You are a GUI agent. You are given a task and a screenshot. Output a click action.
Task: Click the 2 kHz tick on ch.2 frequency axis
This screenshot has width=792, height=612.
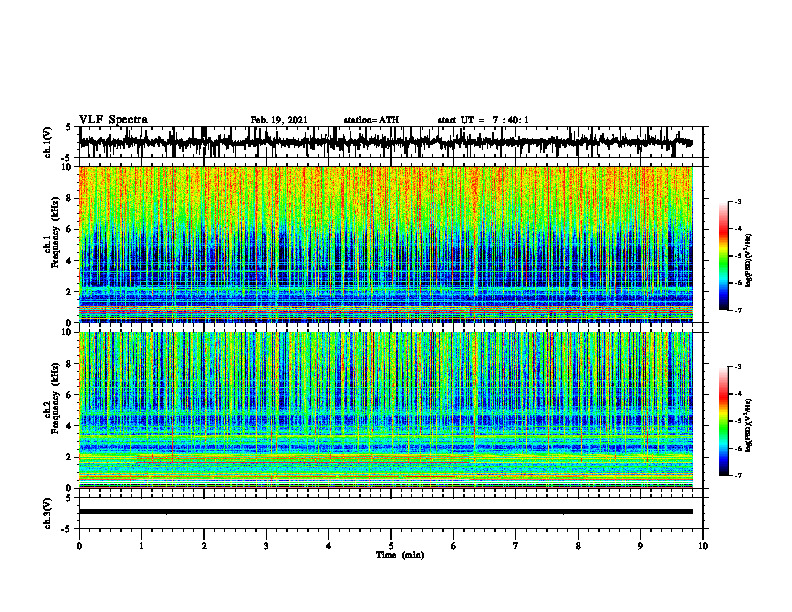click(71, 457)
